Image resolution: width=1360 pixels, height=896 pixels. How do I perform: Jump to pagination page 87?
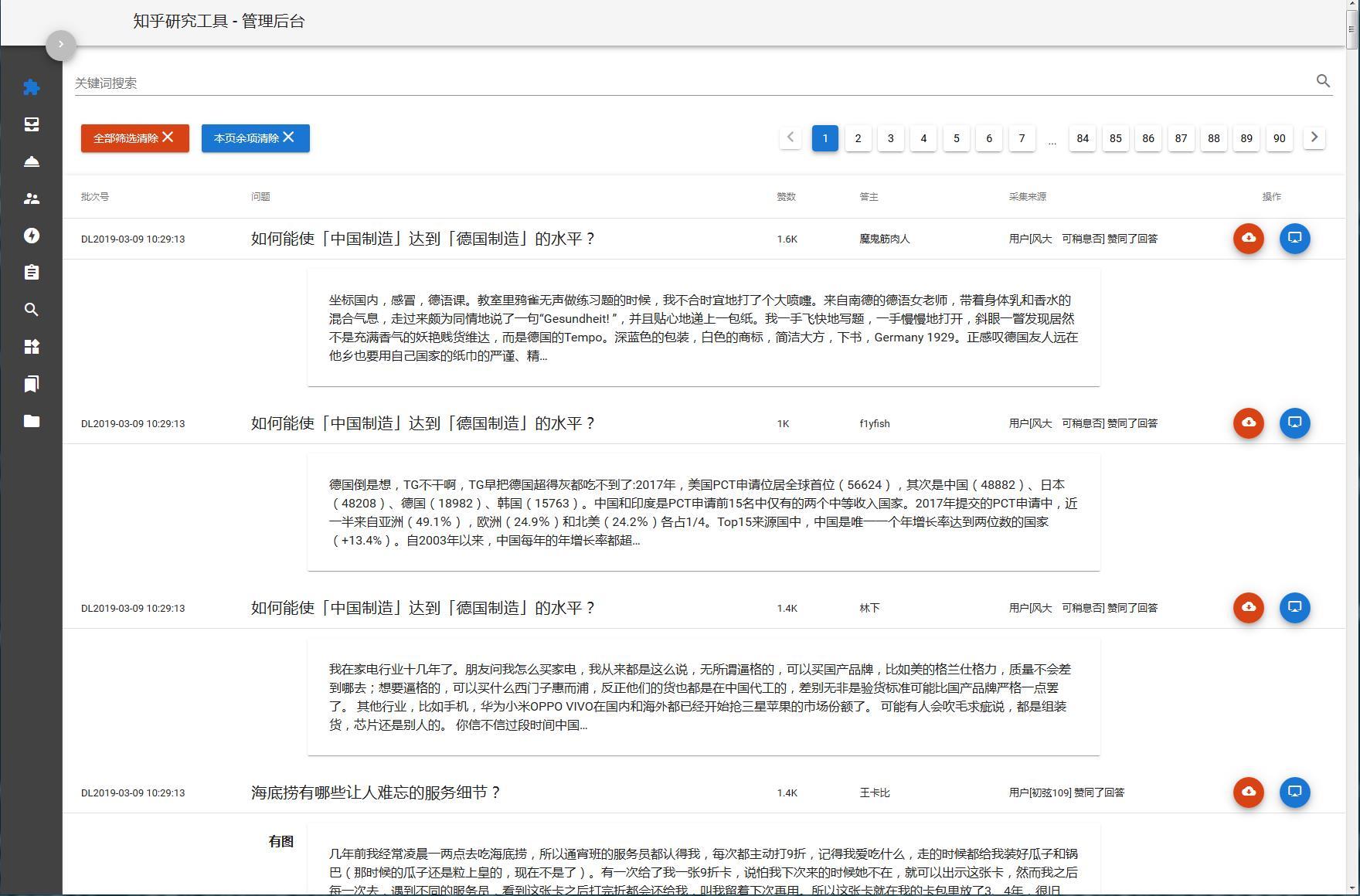[x=1181, y=138]
